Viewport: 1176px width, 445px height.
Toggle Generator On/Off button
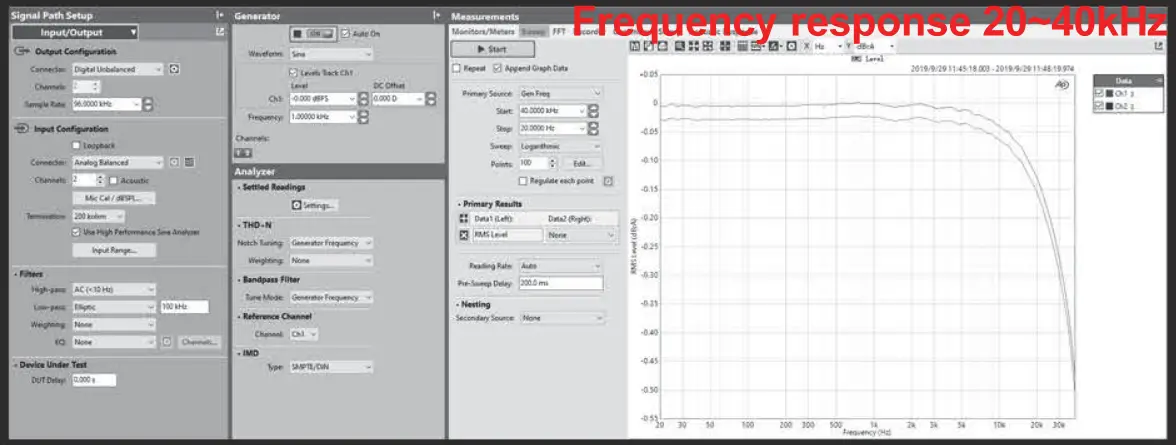coord(314,34)
